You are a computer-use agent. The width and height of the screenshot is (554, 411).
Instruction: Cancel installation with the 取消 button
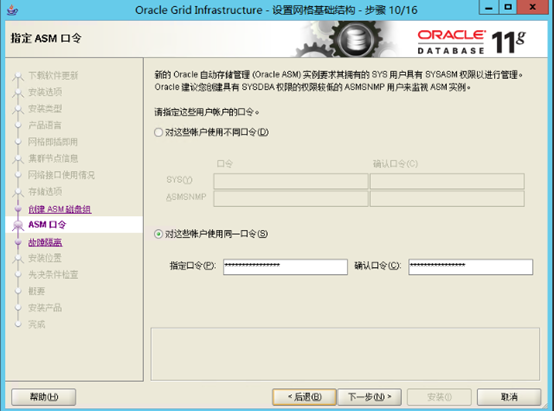click(x=509, y=397)
